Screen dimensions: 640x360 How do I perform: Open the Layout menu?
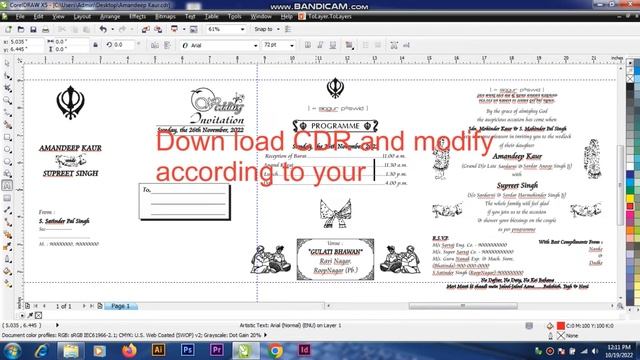[82, 17]
